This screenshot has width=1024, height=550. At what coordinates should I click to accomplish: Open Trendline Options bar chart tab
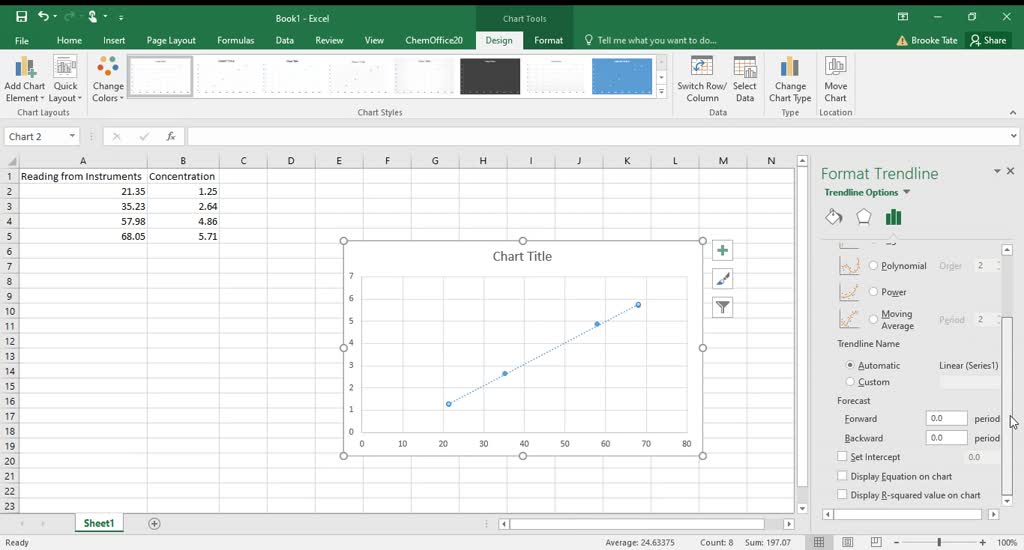point(893,217)
